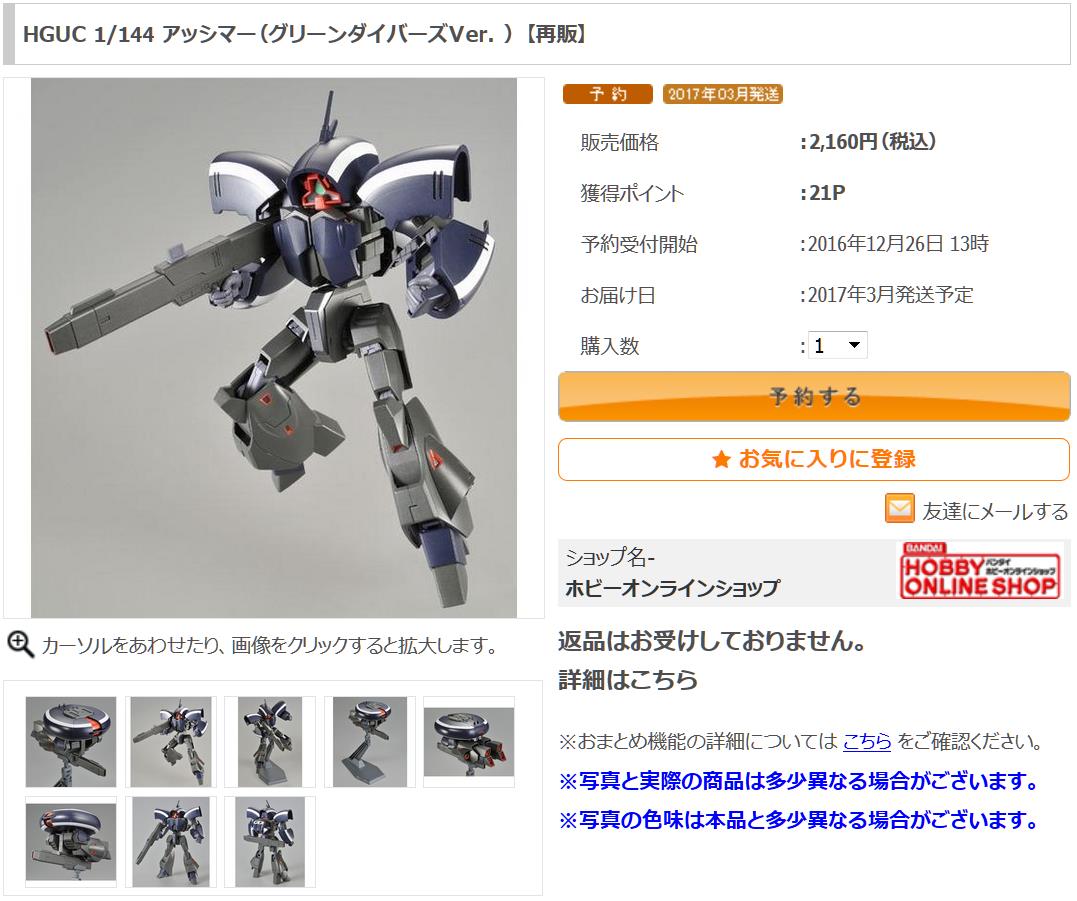Select fourth thumbnail of disc on display base

pos(370,742)
